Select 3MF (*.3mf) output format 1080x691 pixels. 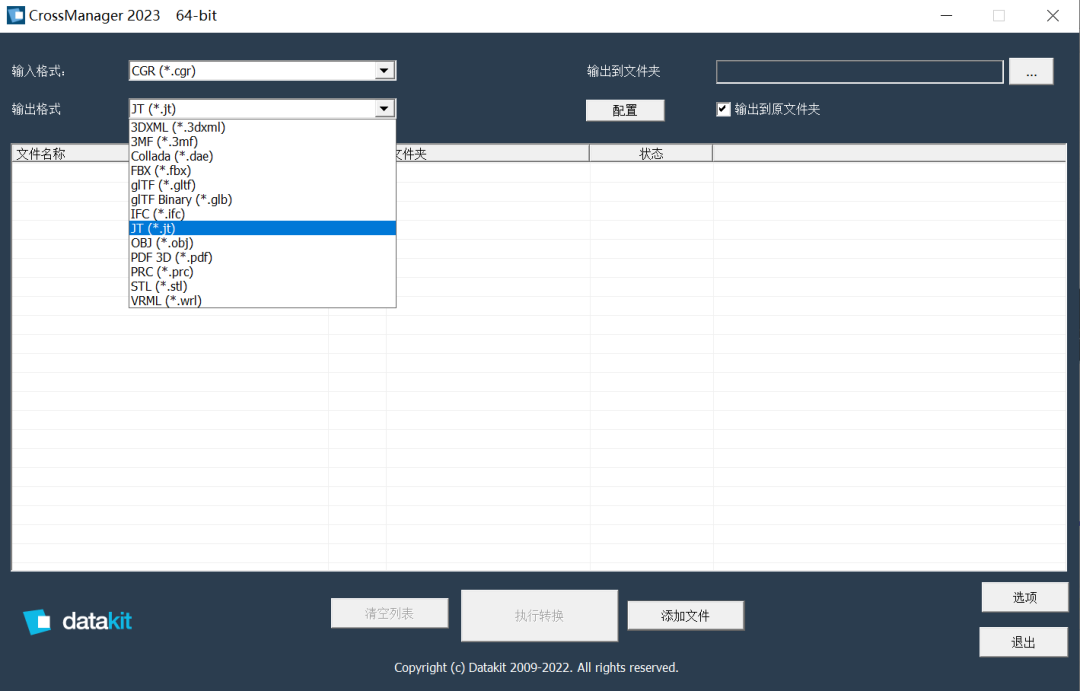coord(262,142)
